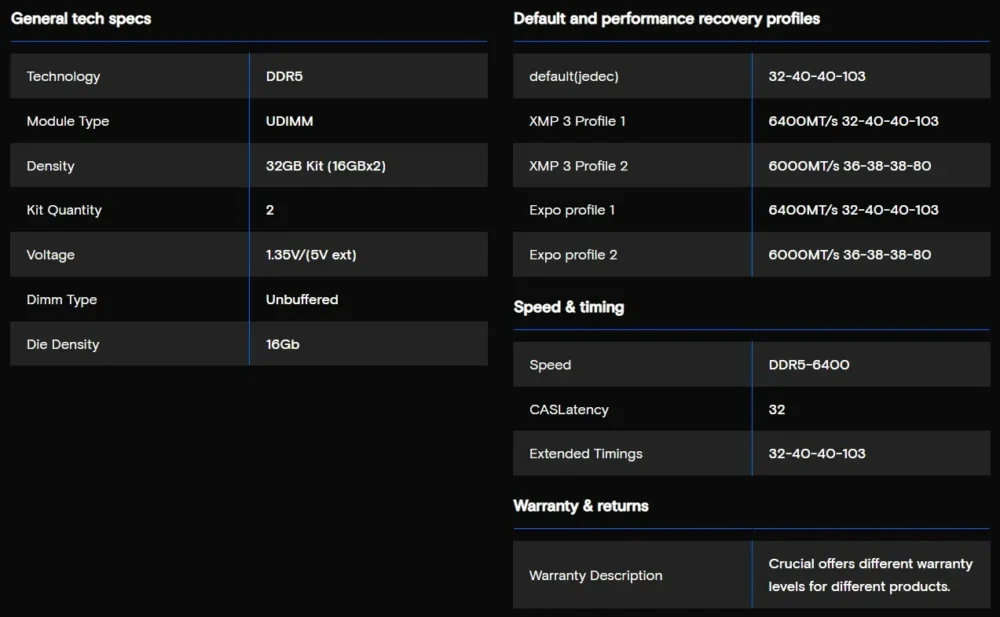1000x617 pixels.
Task: Click the "Unbuffered" value cell
Action: point(302,299)
